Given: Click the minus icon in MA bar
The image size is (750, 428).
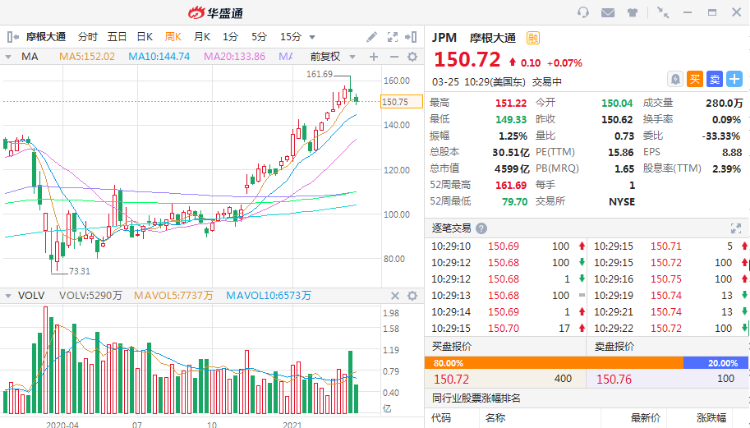Looking at the screenshot, I should coord(394,57).
